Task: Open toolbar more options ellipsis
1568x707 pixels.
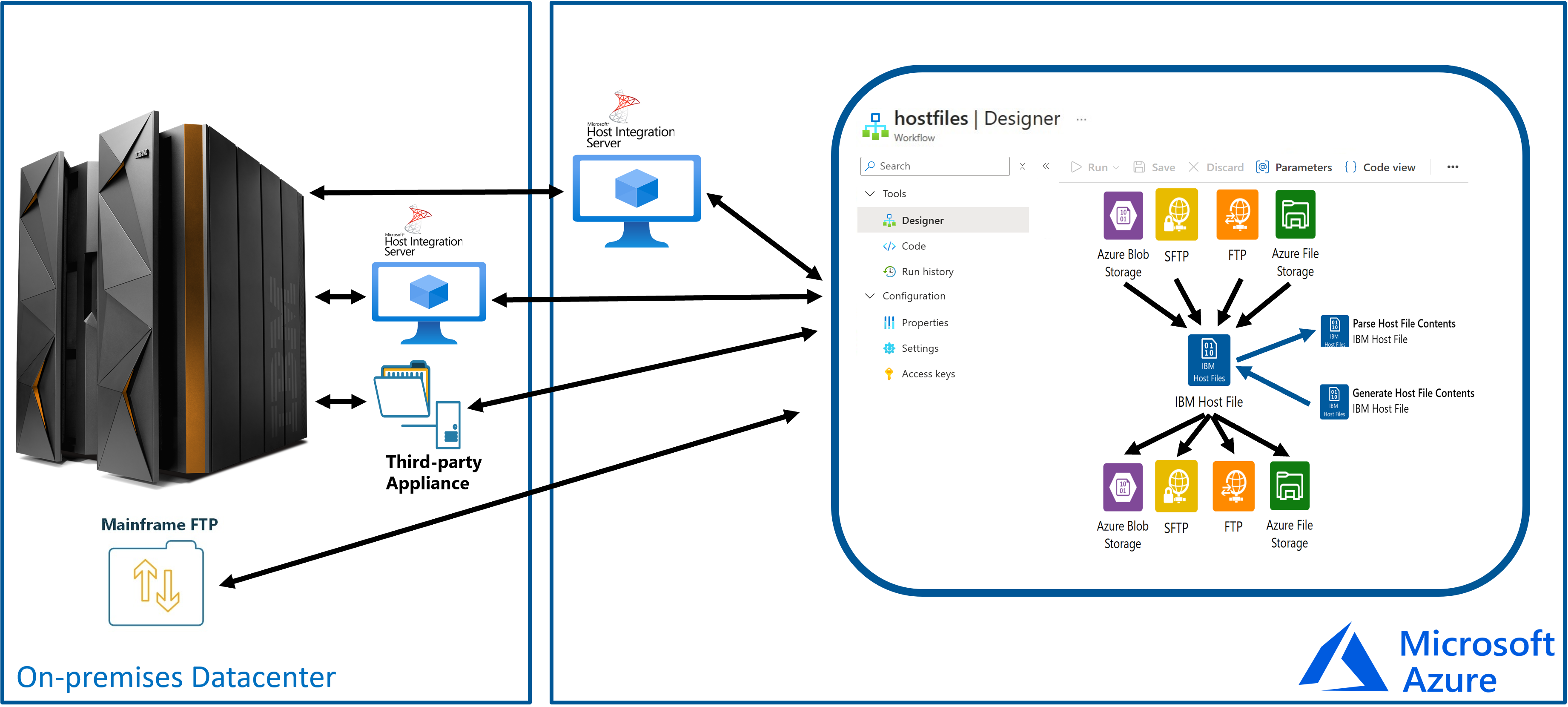Action: click(1453, 167)
